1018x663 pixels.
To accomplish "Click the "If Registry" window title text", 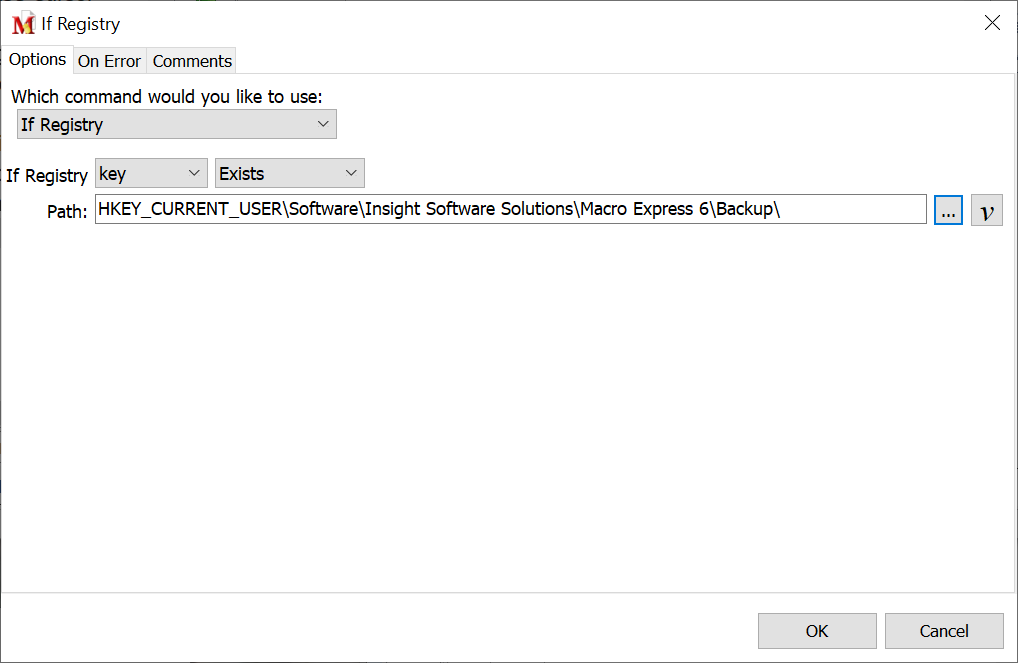I will point(80,24).
